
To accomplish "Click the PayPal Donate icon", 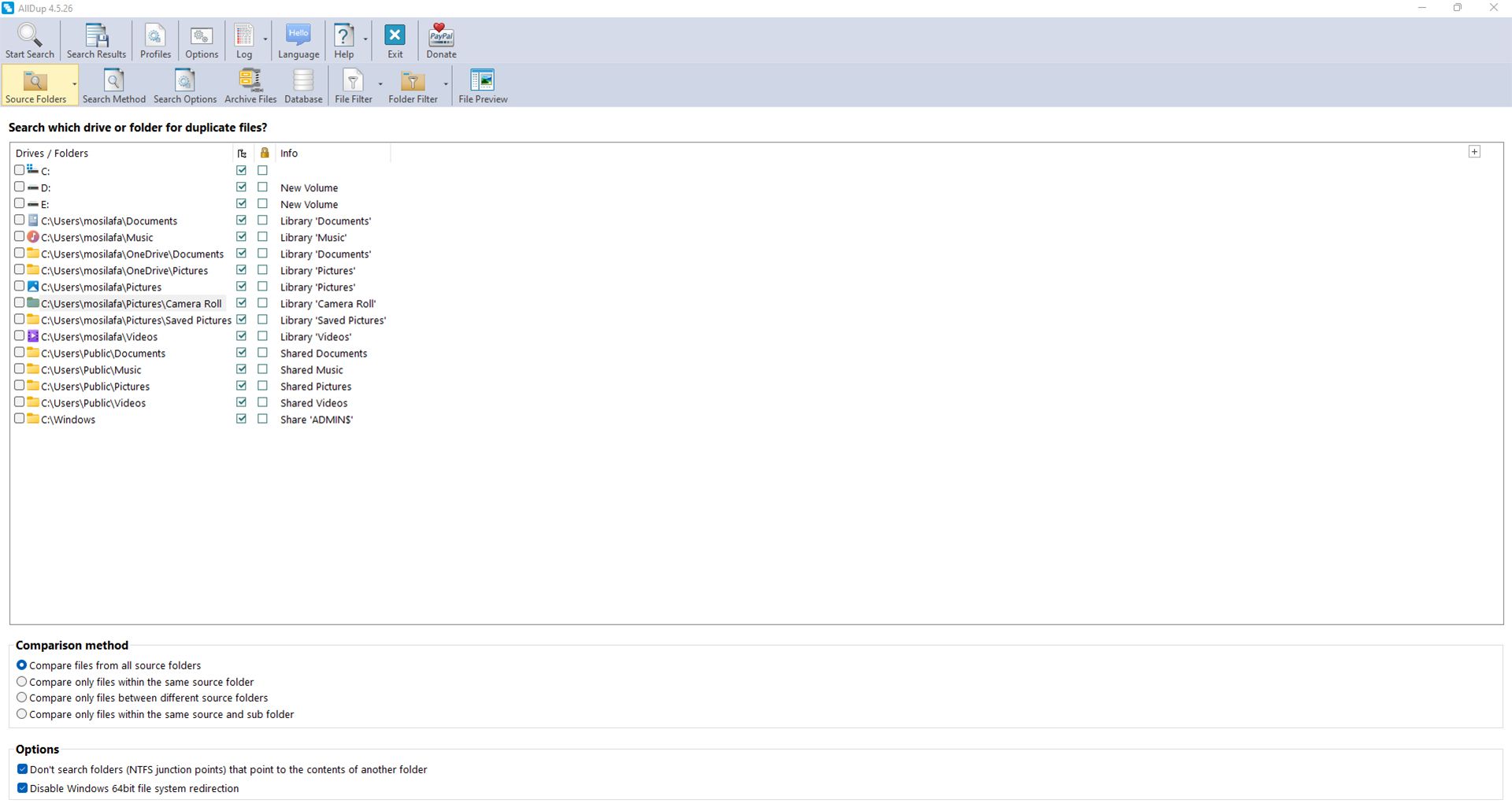I will [441, 41].
